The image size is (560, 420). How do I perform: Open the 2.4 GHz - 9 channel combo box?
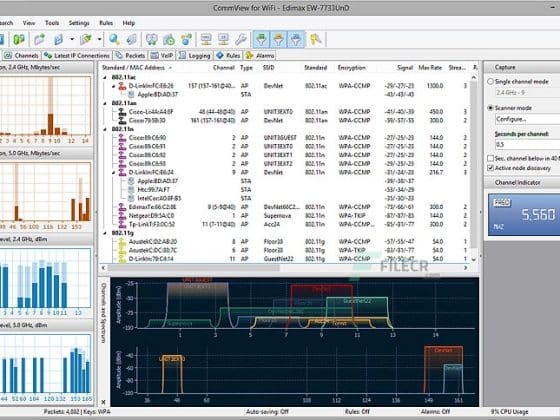click(528, 92)
